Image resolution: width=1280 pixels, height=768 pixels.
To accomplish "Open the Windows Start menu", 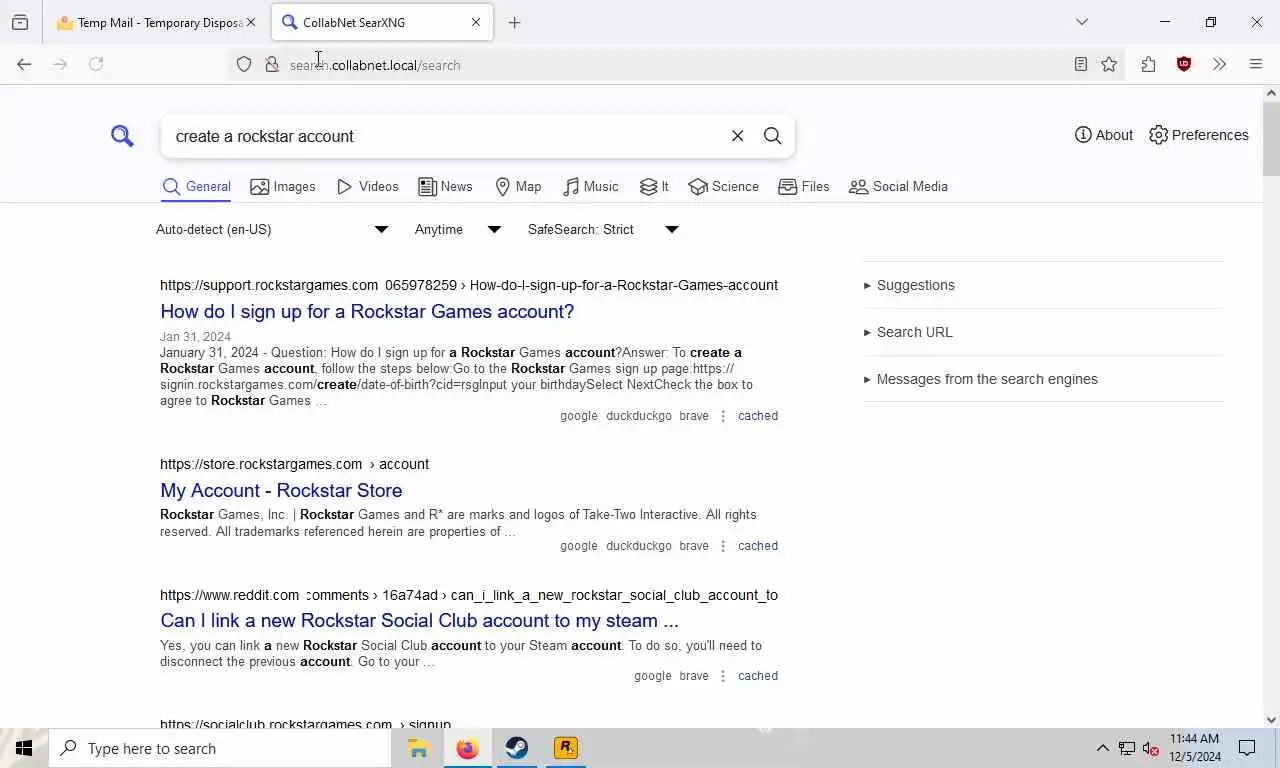I will [24, 748].
